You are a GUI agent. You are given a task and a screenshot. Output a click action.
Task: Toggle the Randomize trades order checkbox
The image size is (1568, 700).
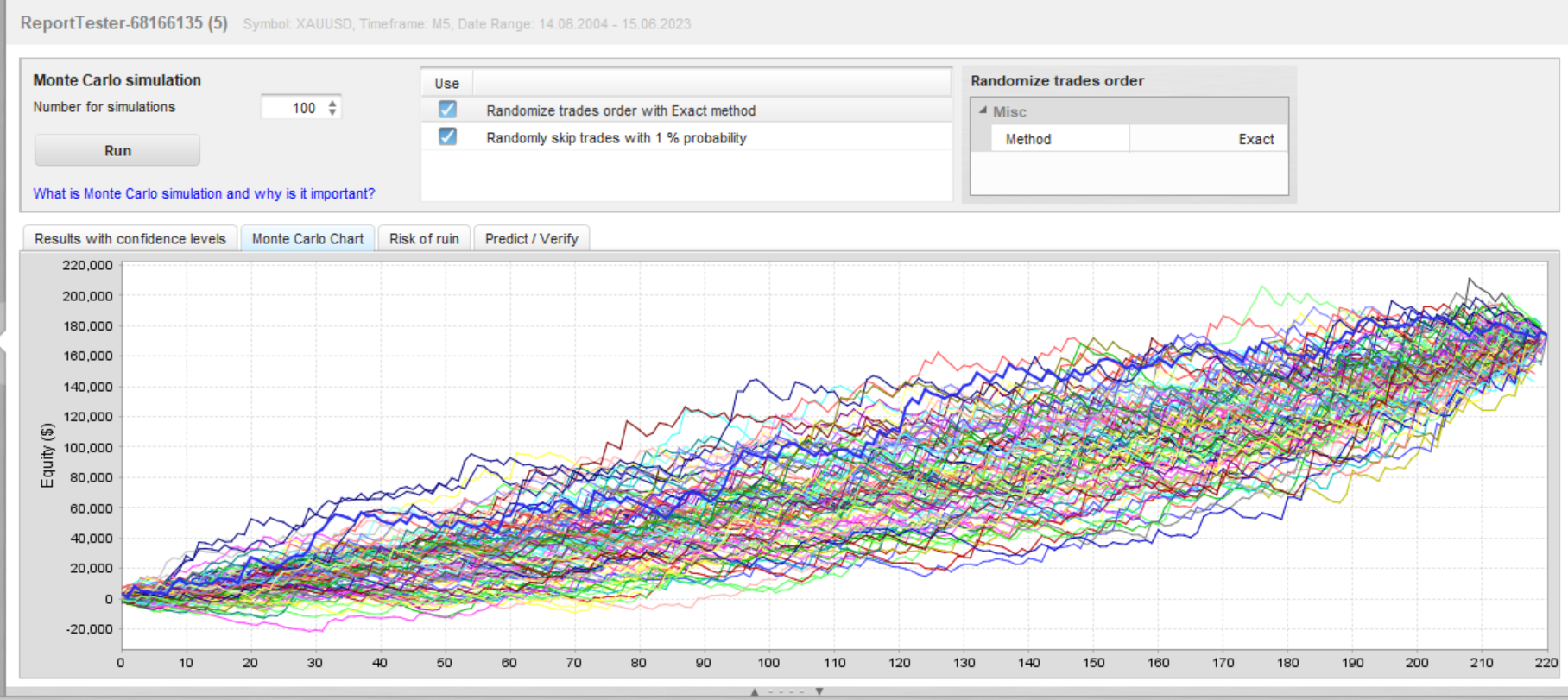point(447,110)
